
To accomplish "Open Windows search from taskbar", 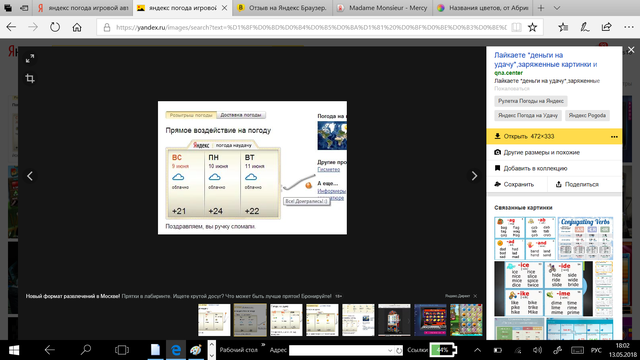I will pos(86,350).
